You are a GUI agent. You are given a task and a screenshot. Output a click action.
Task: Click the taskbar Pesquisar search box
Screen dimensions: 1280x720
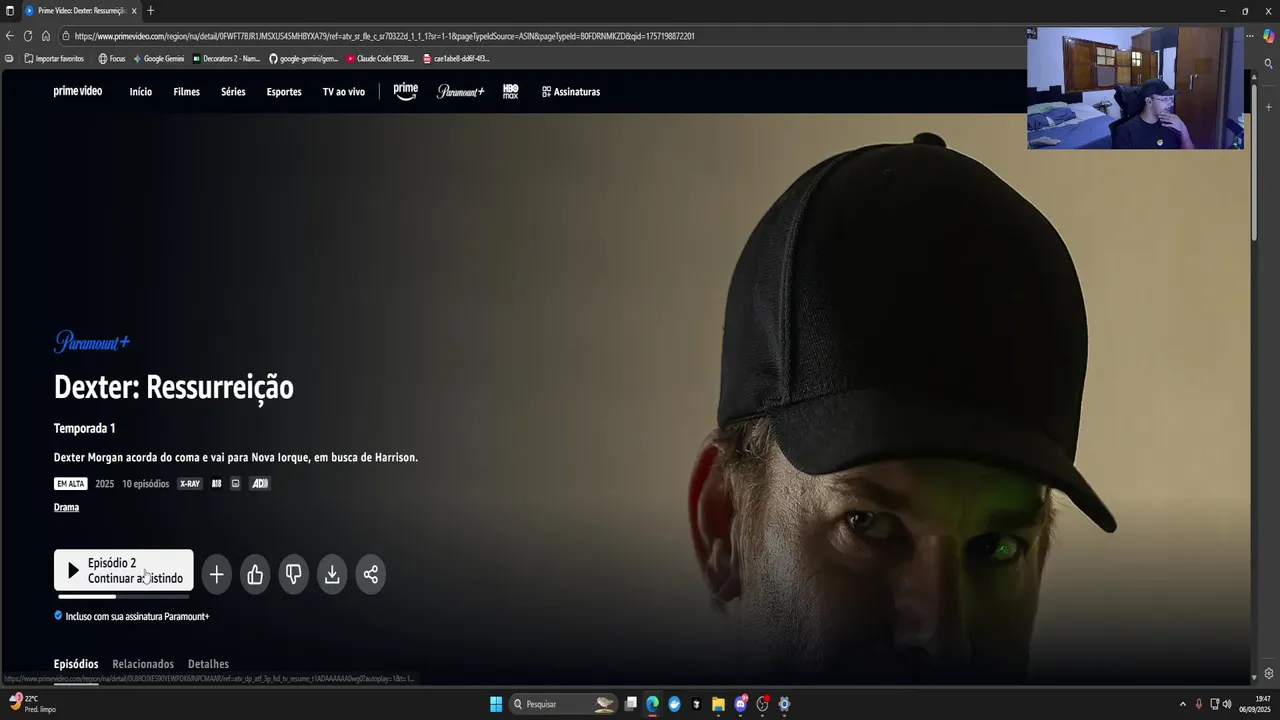[563, 704]
